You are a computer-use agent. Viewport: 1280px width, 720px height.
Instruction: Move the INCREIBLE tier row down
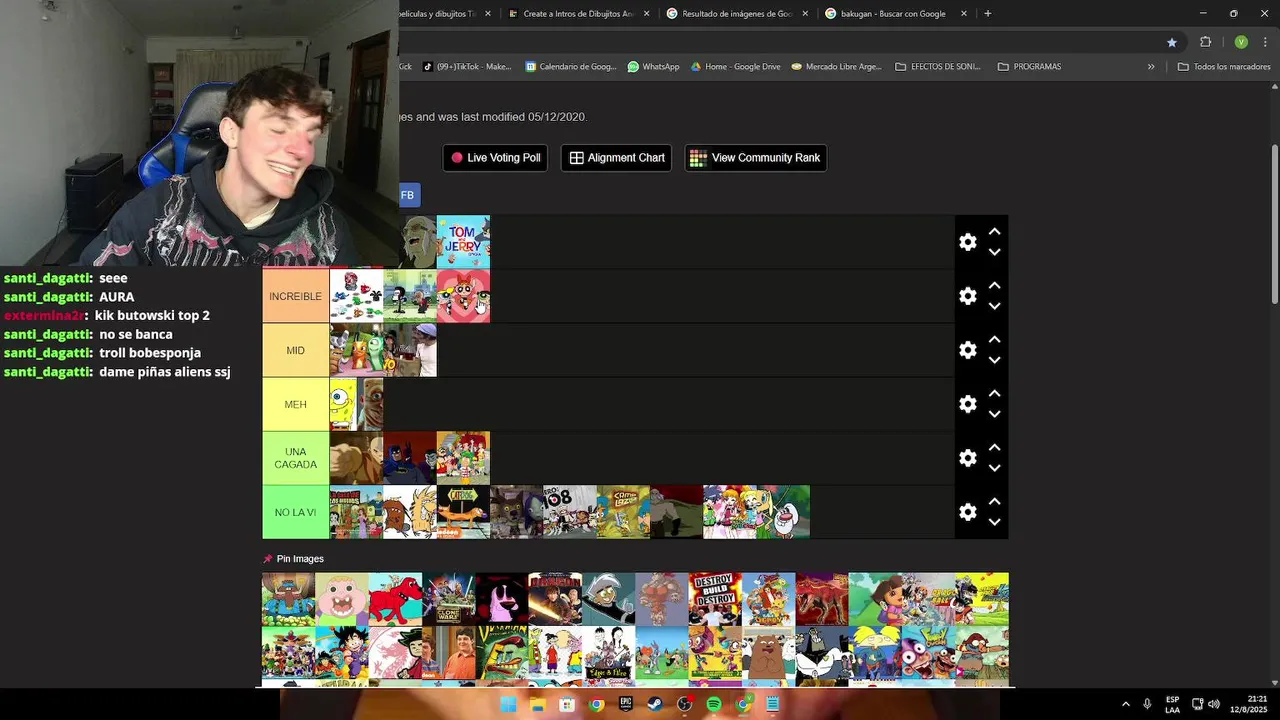995,307
